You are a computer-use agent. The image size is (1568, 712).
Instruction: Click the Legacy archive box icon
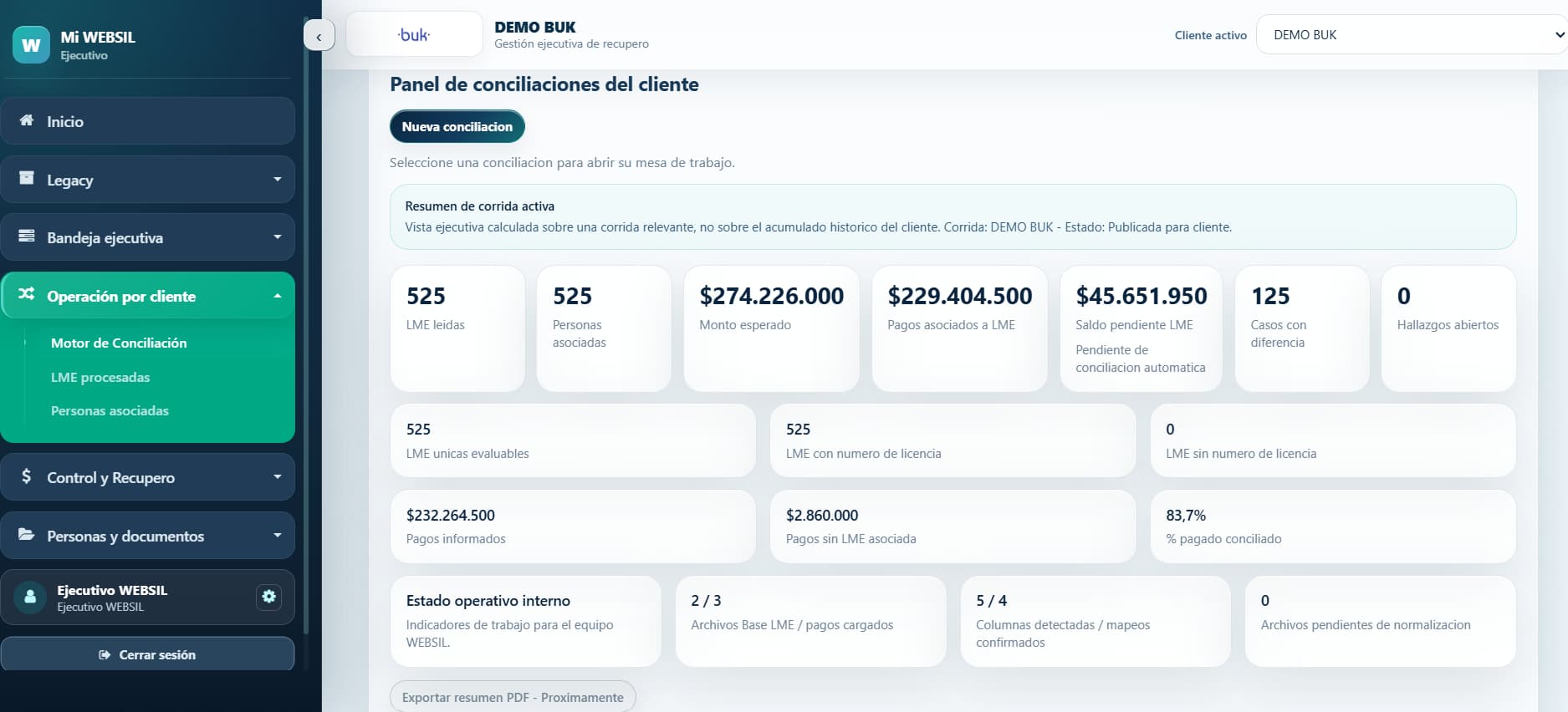click(x=27, y=178)
